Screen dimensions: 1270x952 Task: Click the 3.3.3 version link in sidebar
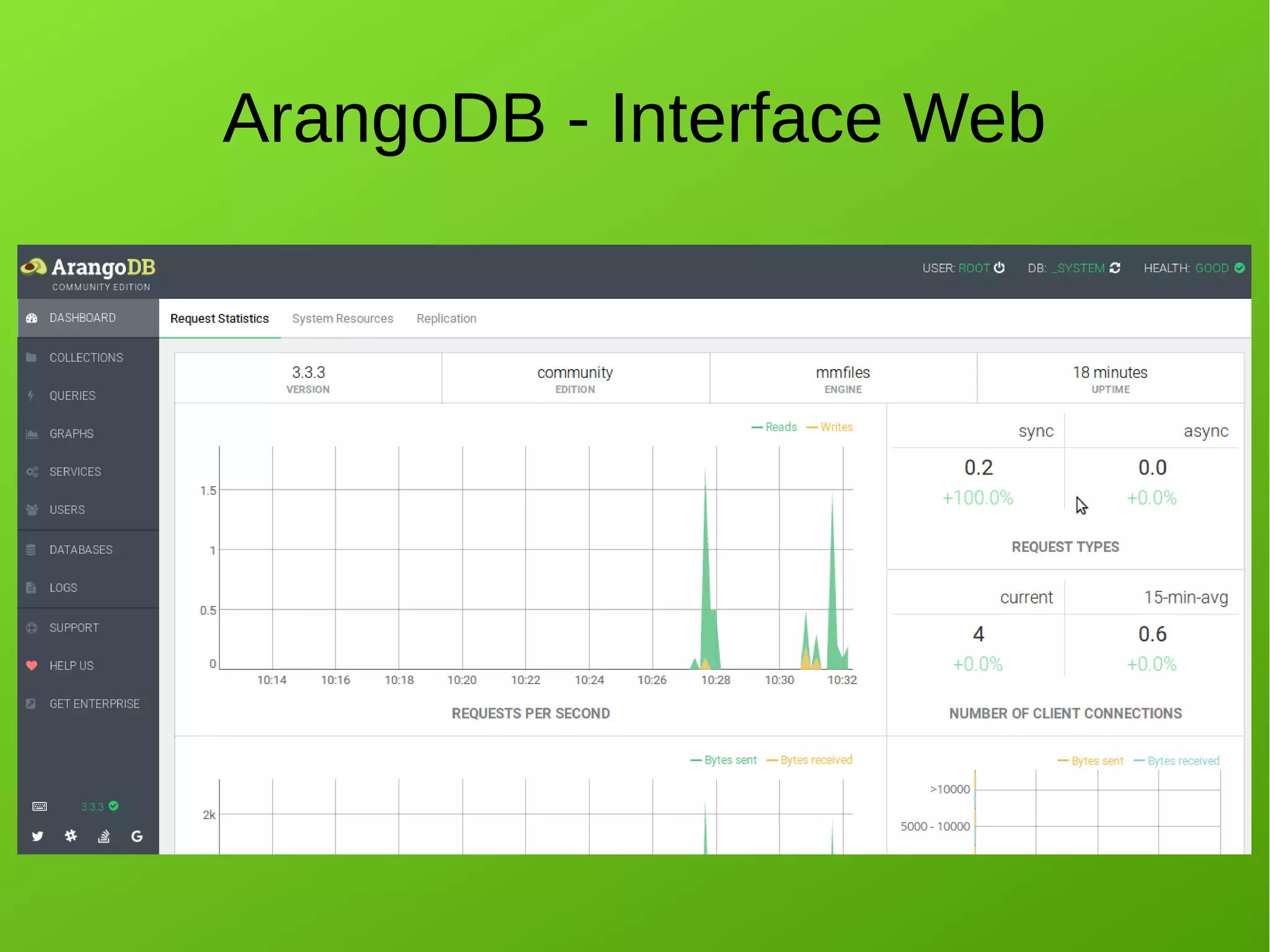click(92, 807)
